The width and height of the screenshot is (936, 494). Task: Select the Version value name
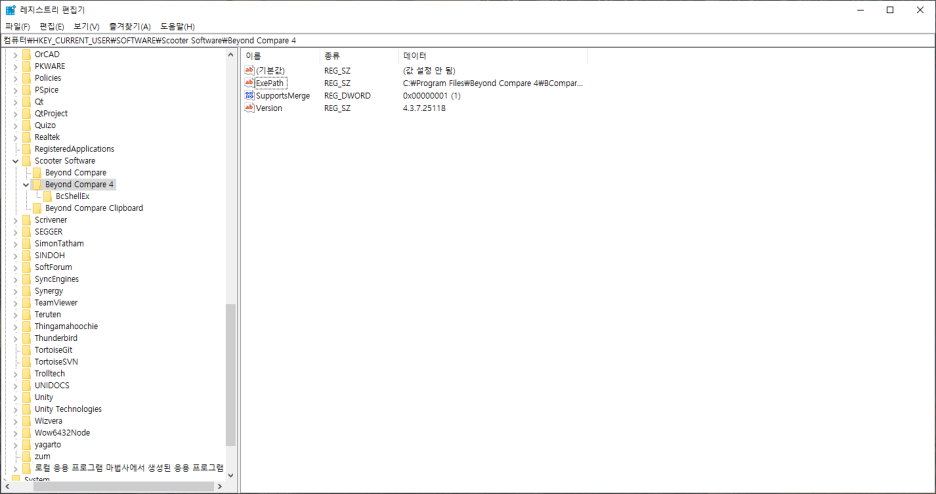click(x=269, y=108)
